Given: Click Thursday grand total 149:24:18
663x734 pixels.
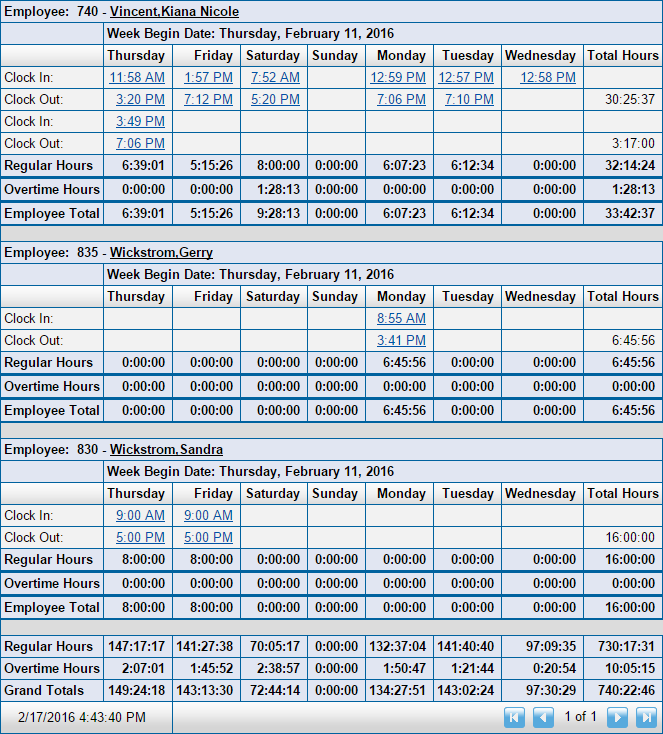Looking at the screenshot, I should point(137,691).
